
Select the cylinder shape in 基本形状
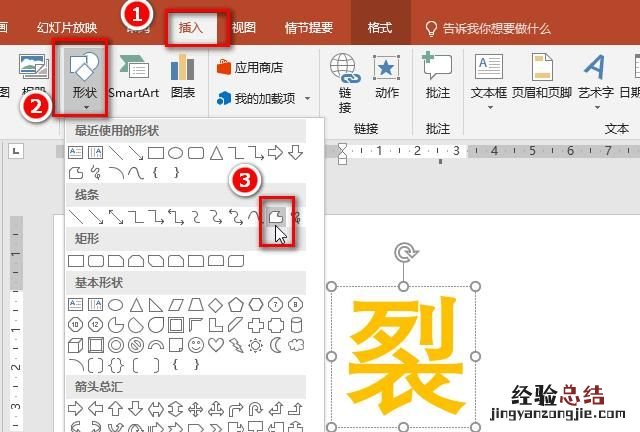coord(296,325)
